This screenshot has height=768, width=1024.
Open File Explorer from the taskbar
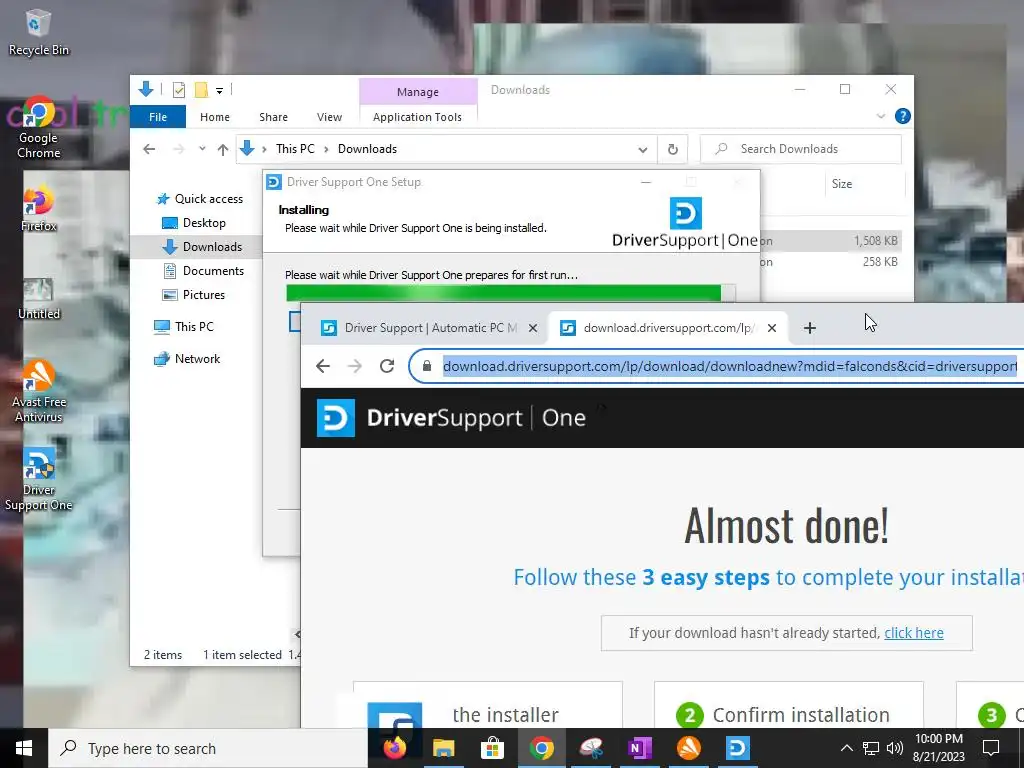click(x=443, y=748)
